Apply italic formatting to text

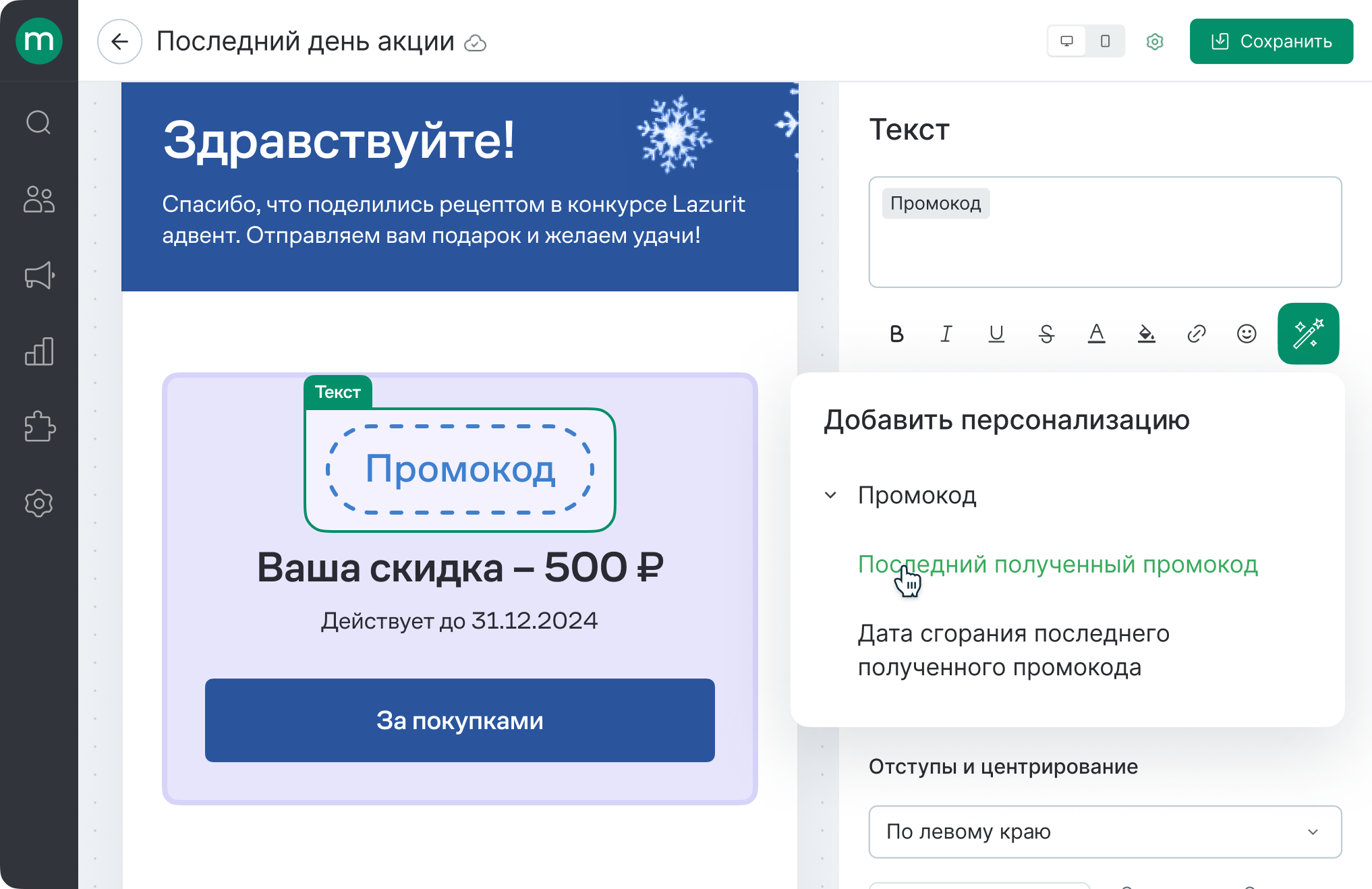pos(946,334)
